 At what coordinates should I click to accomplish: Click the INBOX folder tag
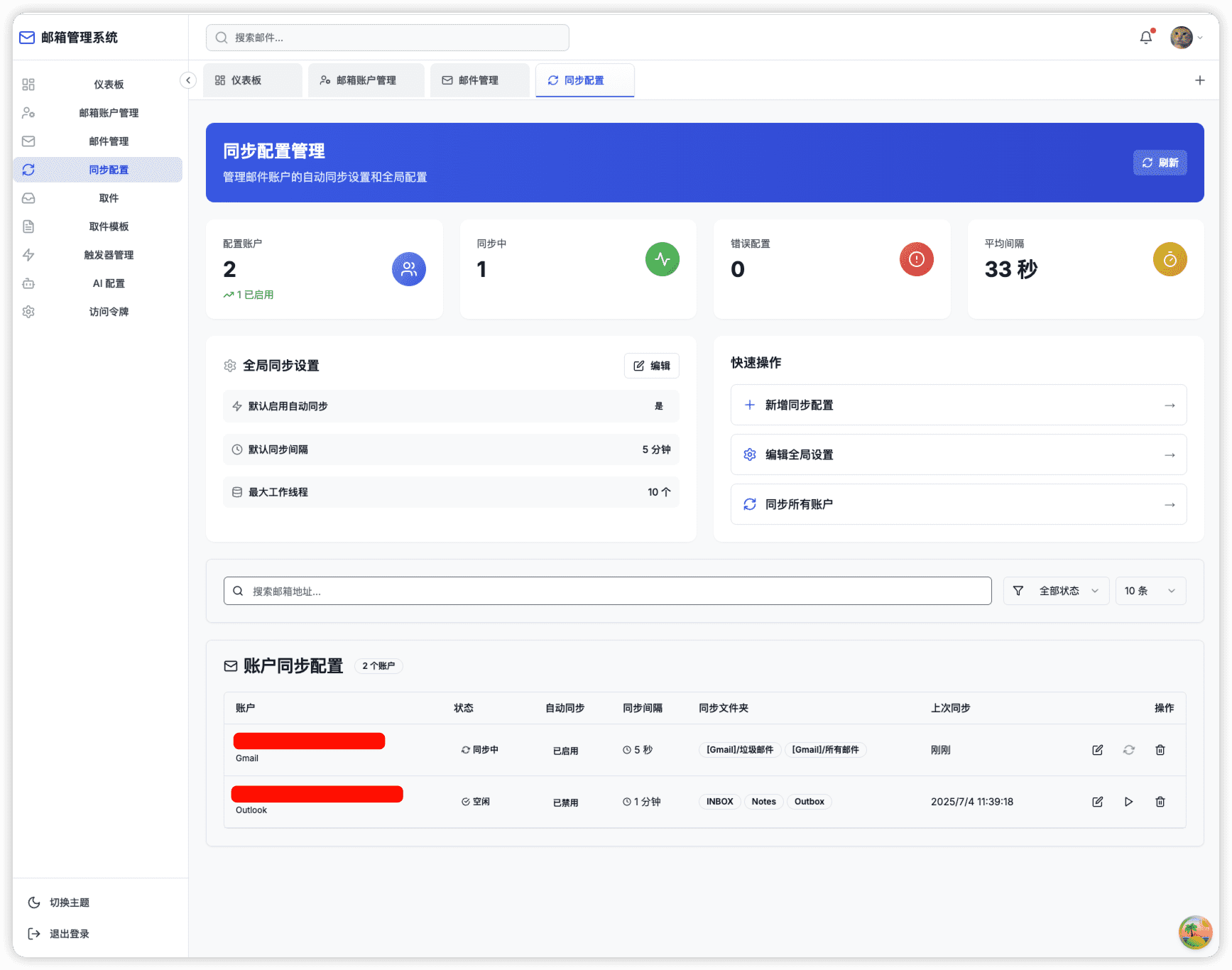(720, 802)
